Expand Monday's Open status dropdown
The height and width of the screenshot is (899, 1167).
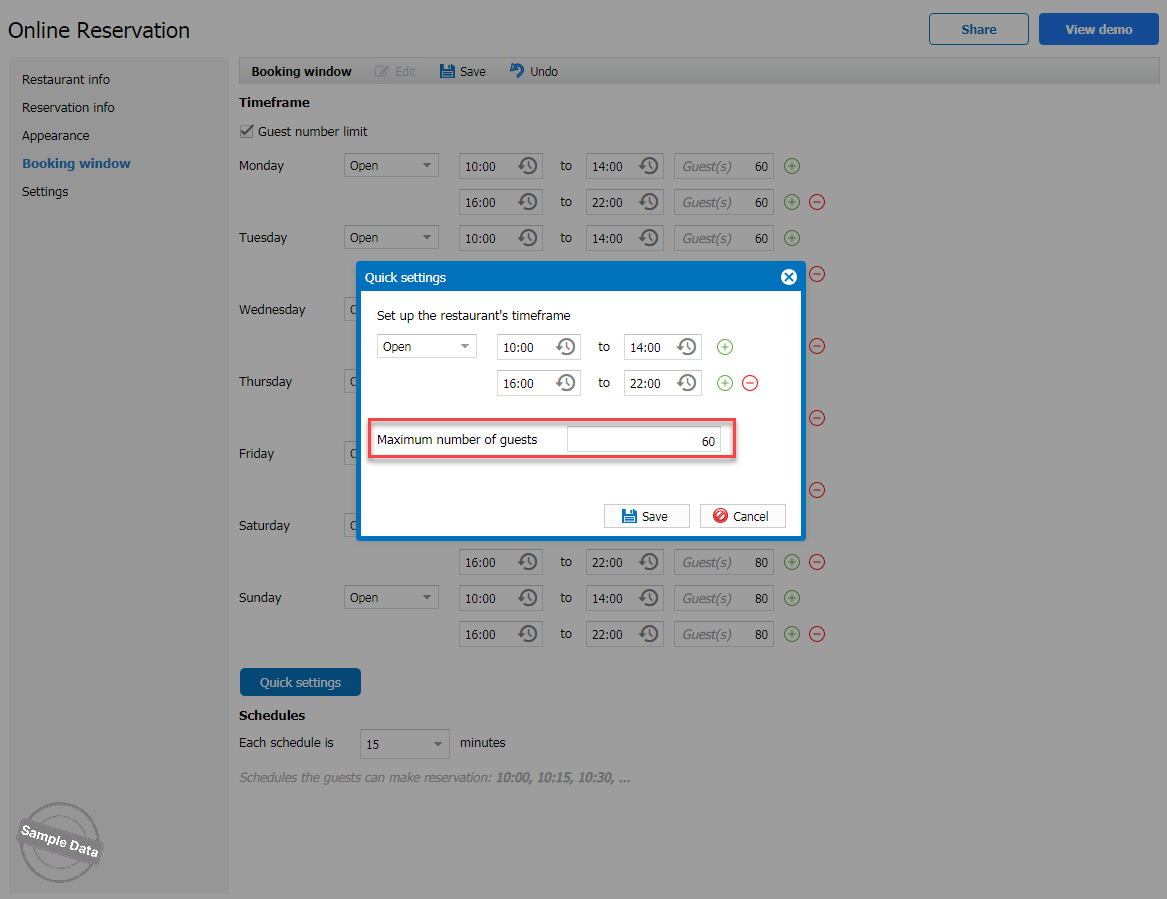391,166
